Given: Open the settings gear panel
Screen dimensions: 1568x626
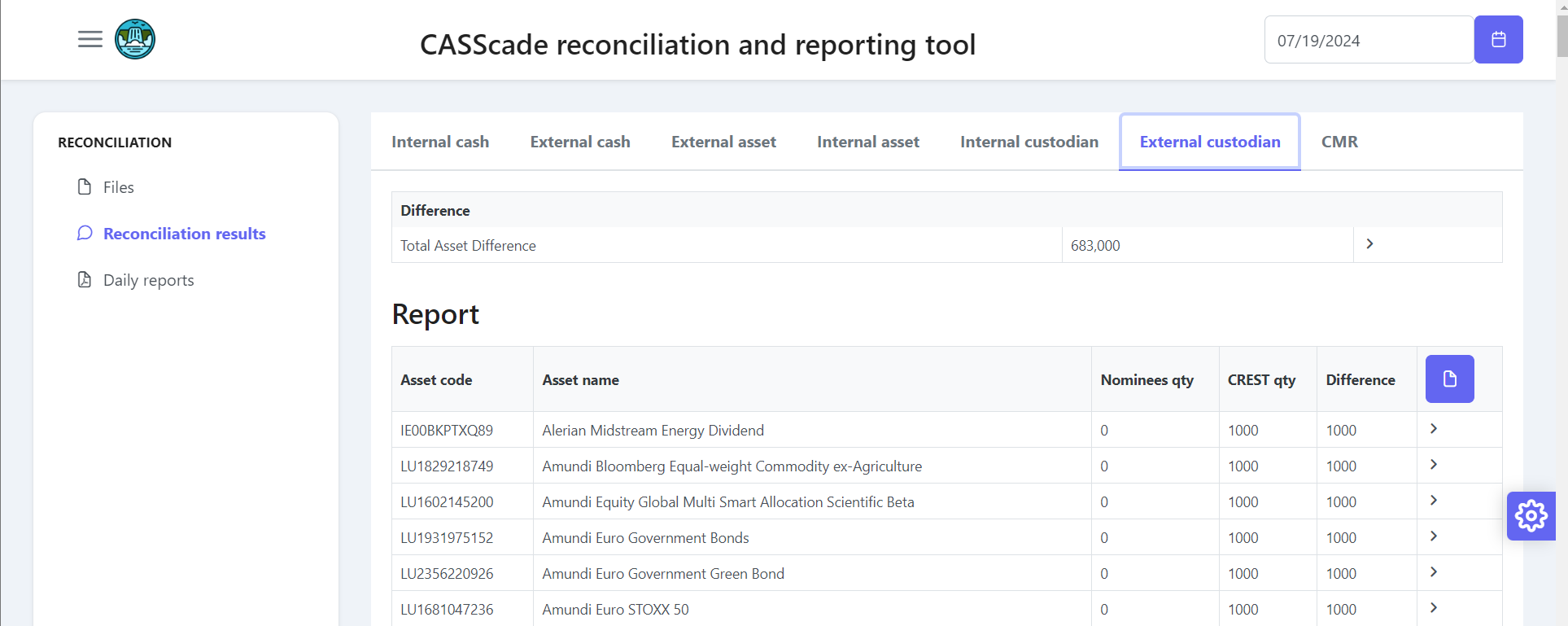Looking at the screenshot, I should click(1531, 516).
